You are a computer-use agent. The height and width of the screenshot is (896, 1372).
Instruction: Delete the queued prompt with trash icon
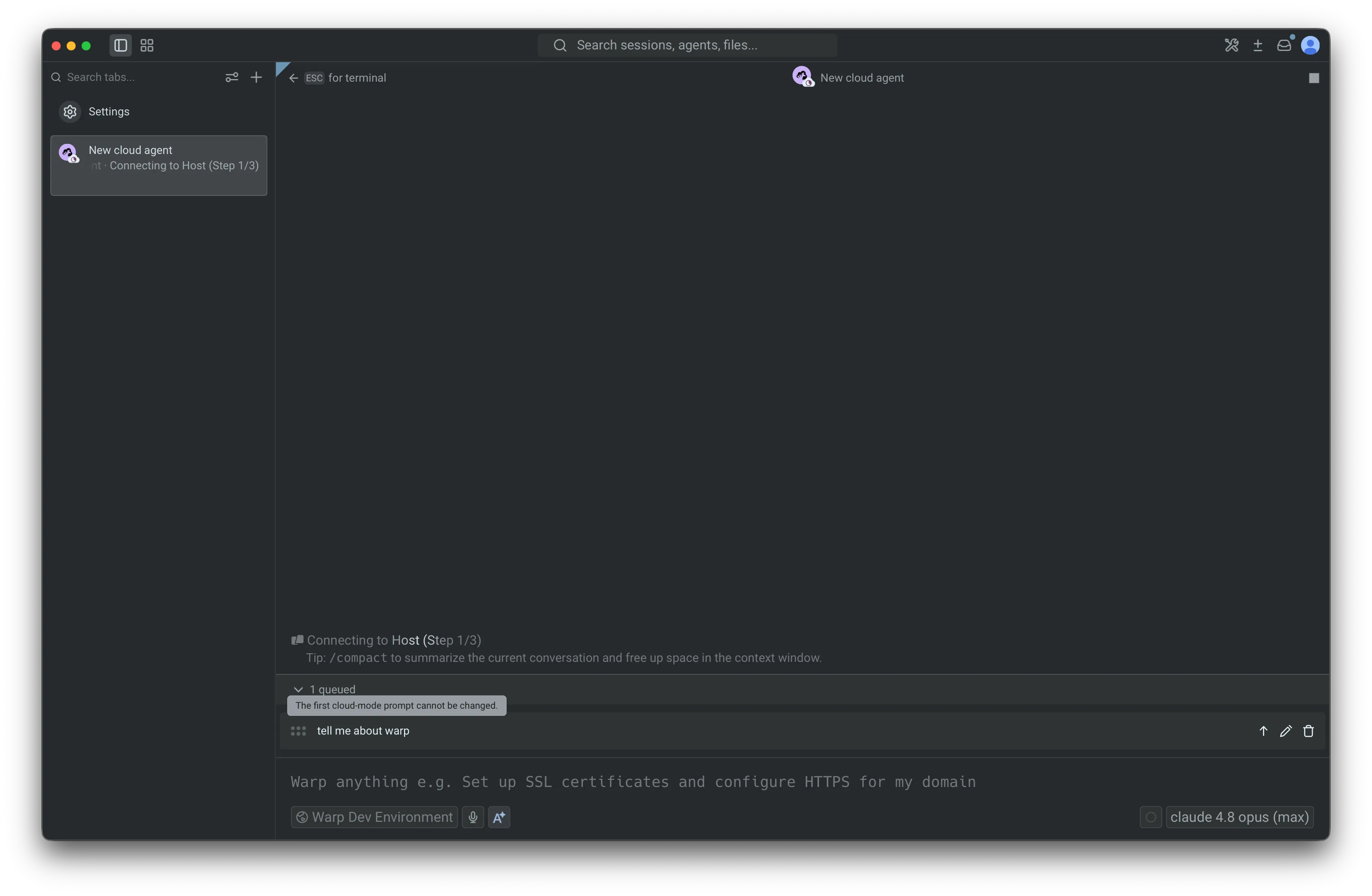(x=1309, y=731)
